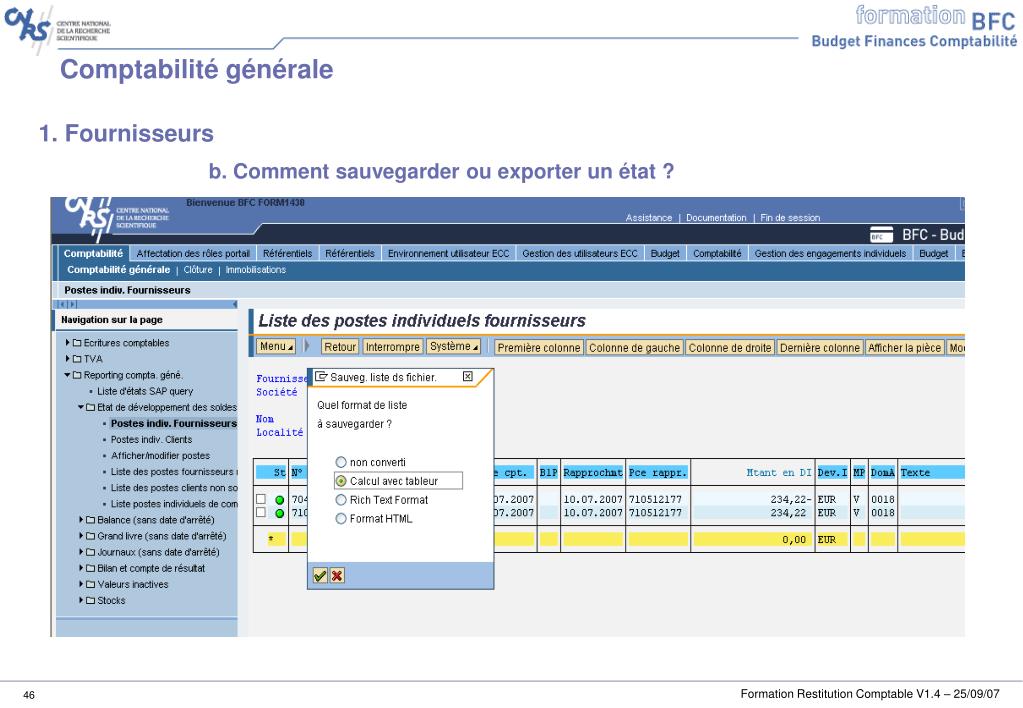Open Postes indiv. Clients
This screenshot has width=1023, height=708.
coord(151,440)
